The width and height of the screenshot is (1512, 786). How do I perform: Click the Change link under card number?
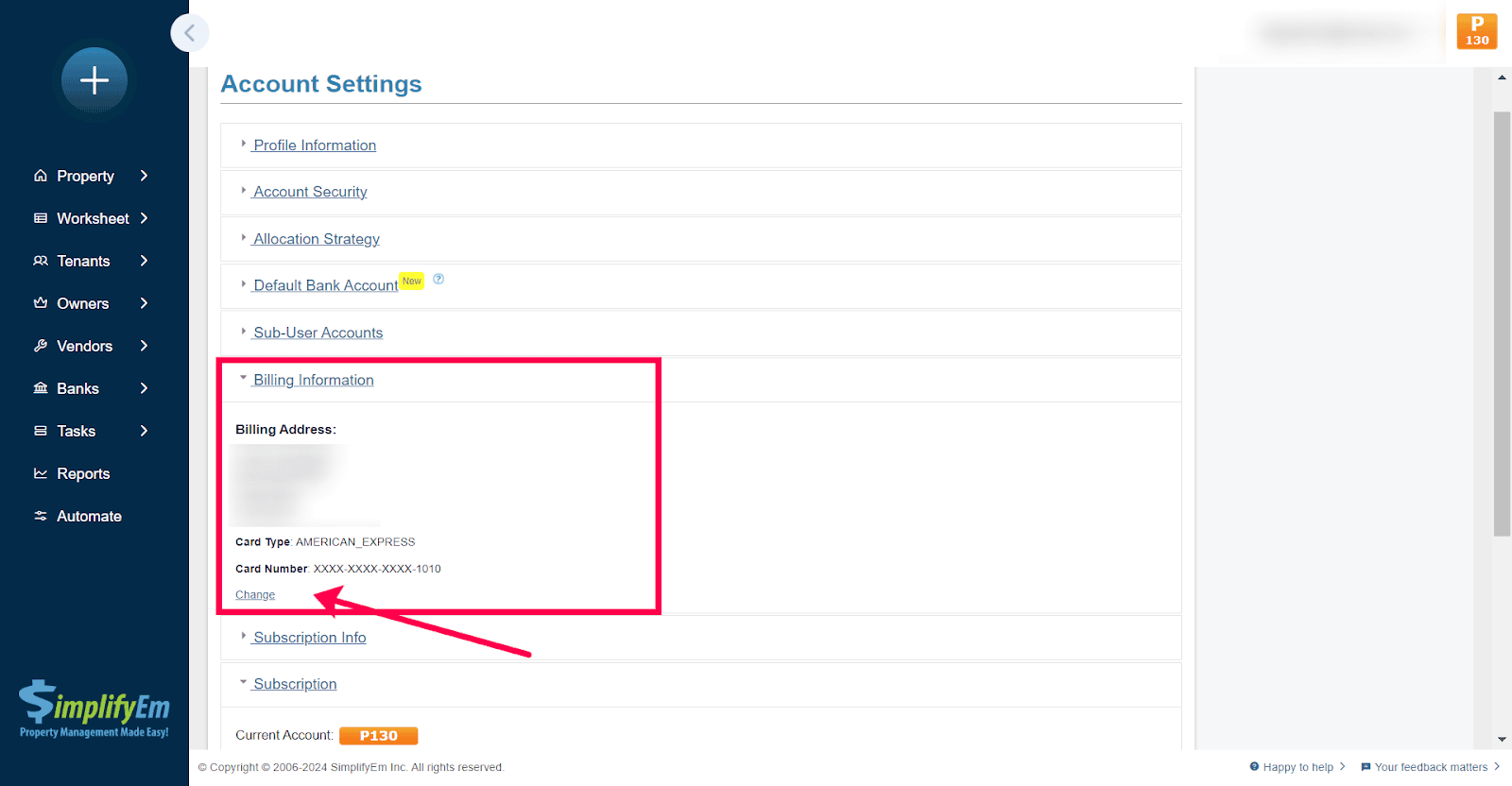click(255, 595)
